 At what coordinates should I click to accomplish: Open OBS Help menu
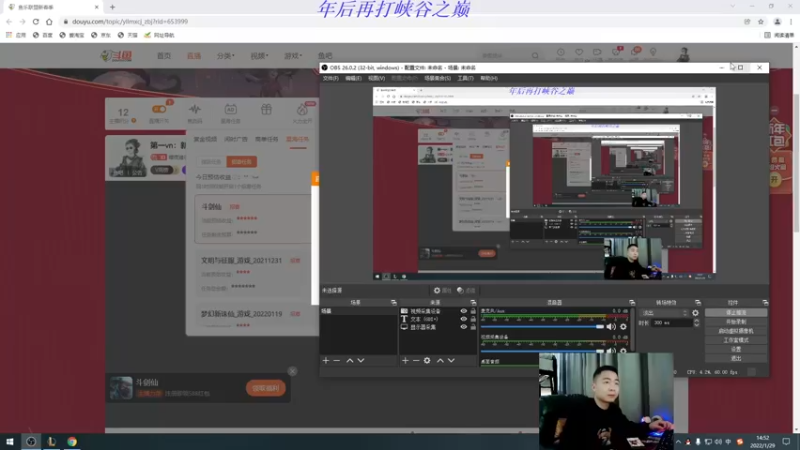click(489, 78)
